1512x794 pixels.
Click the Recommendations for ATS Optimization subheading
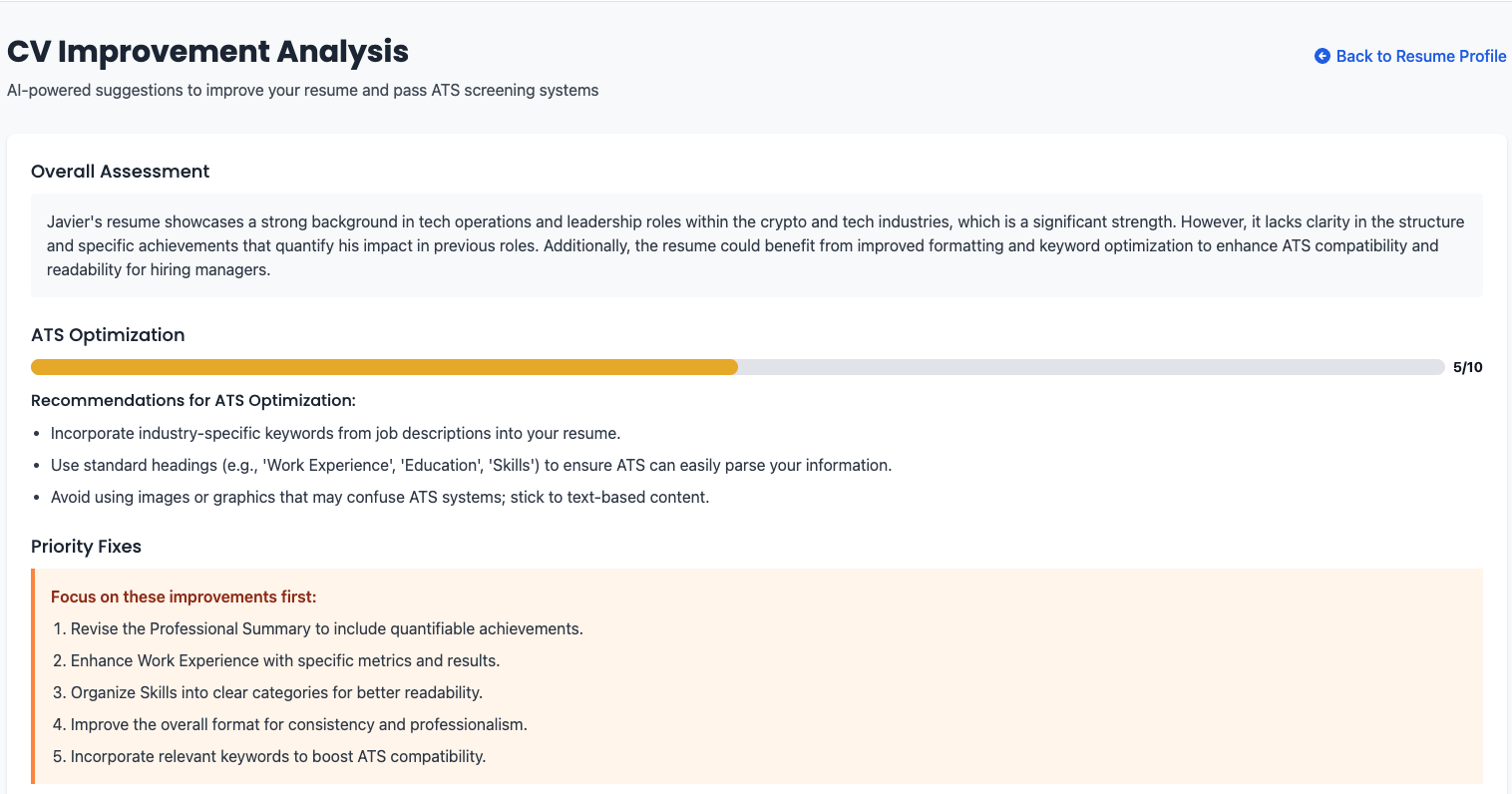click(194, 400)
